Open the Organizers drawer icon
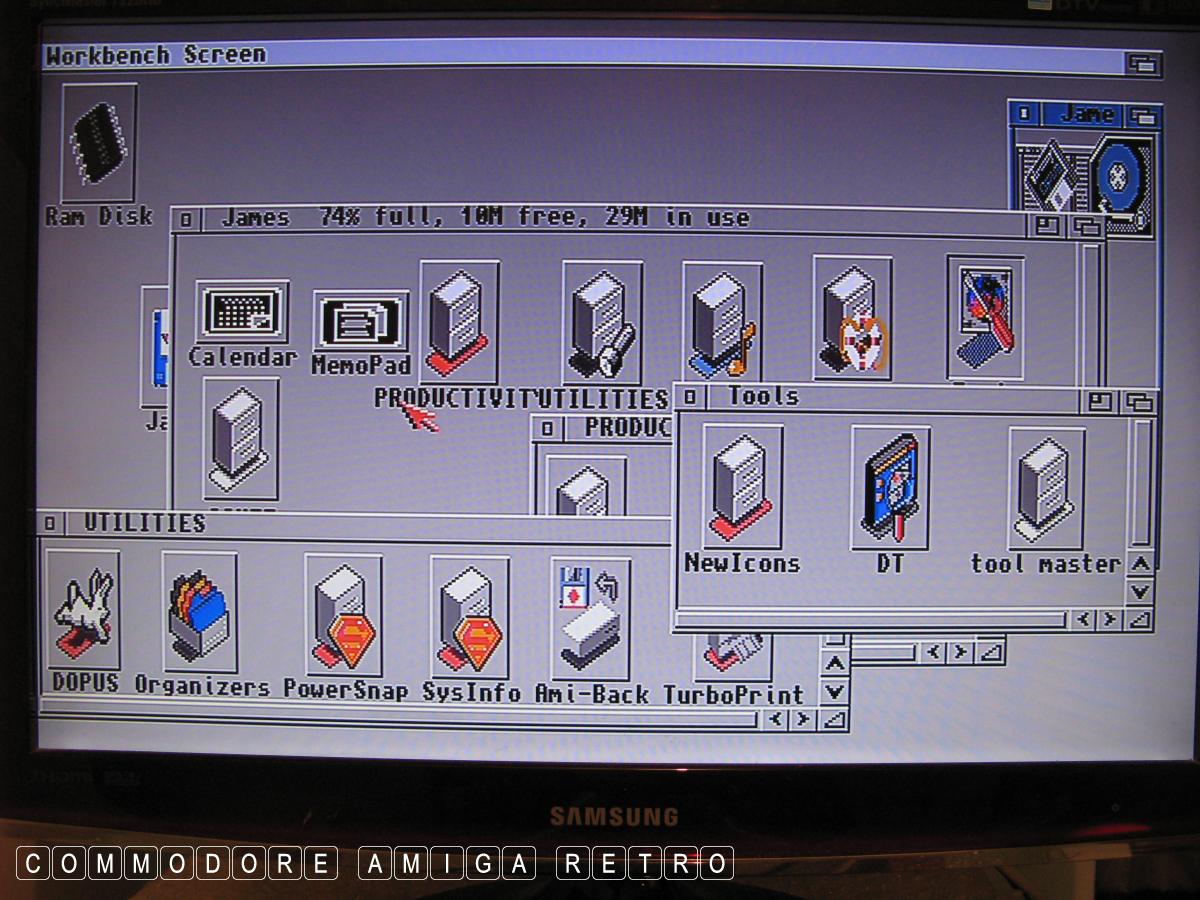This screenshot has height=900, width=1200. coord(199,611)
